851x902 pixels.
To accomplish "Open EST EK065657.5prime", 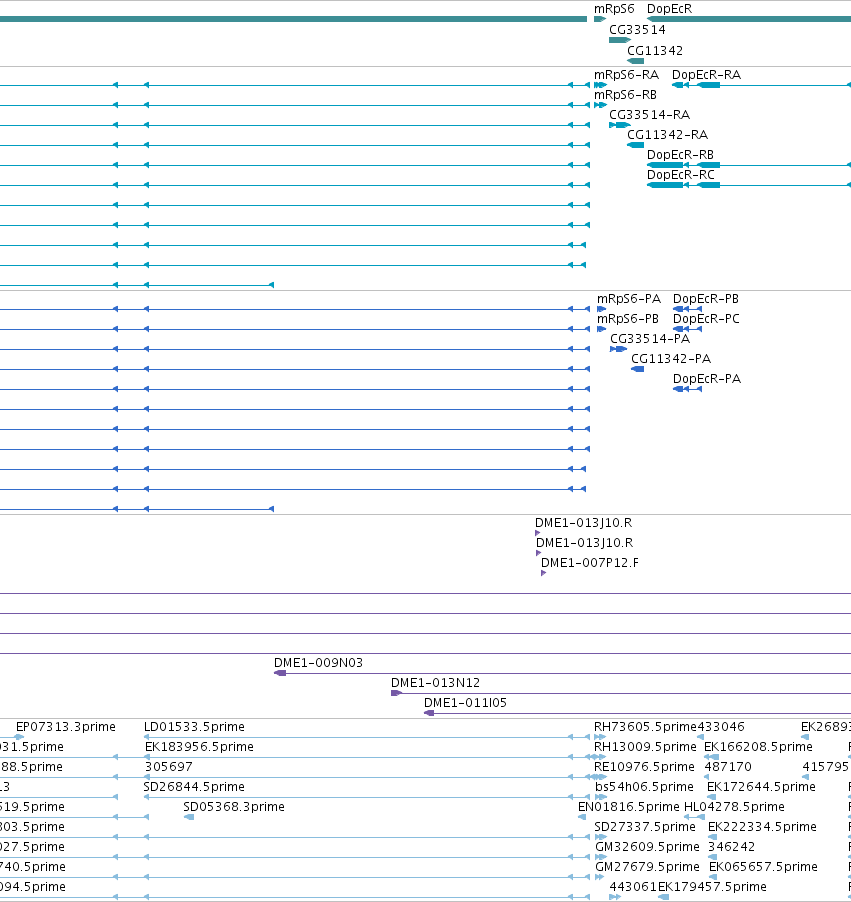I will [763, 867].
